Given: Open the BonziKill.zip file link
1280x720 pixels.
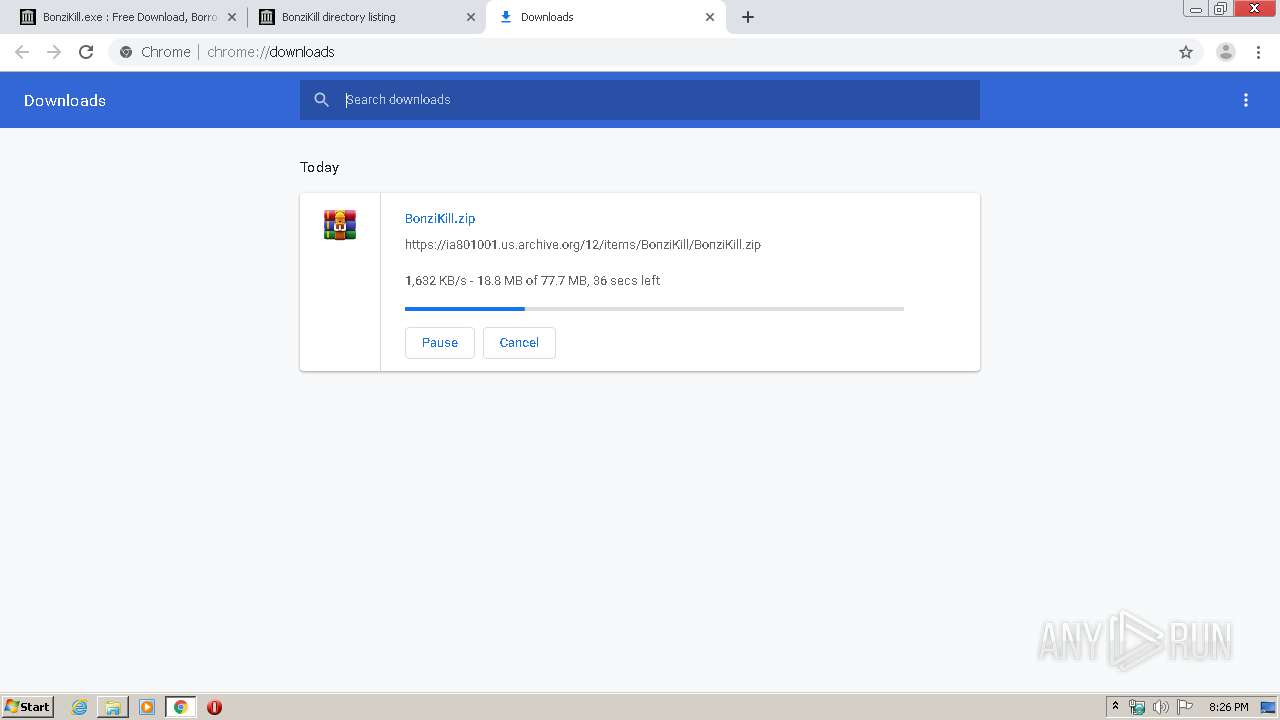Looking at the screenshot, I should coord(440,218).
